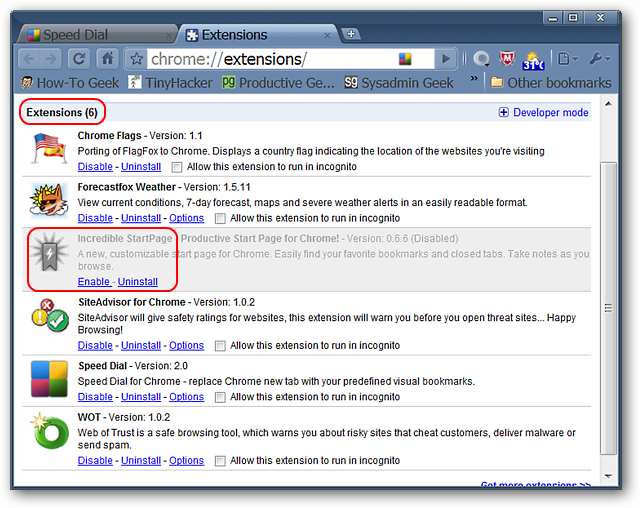This screenshot has height=508, width=640.
Task: Uninstall the Chrome Flags extension
Action: point(141,167)
